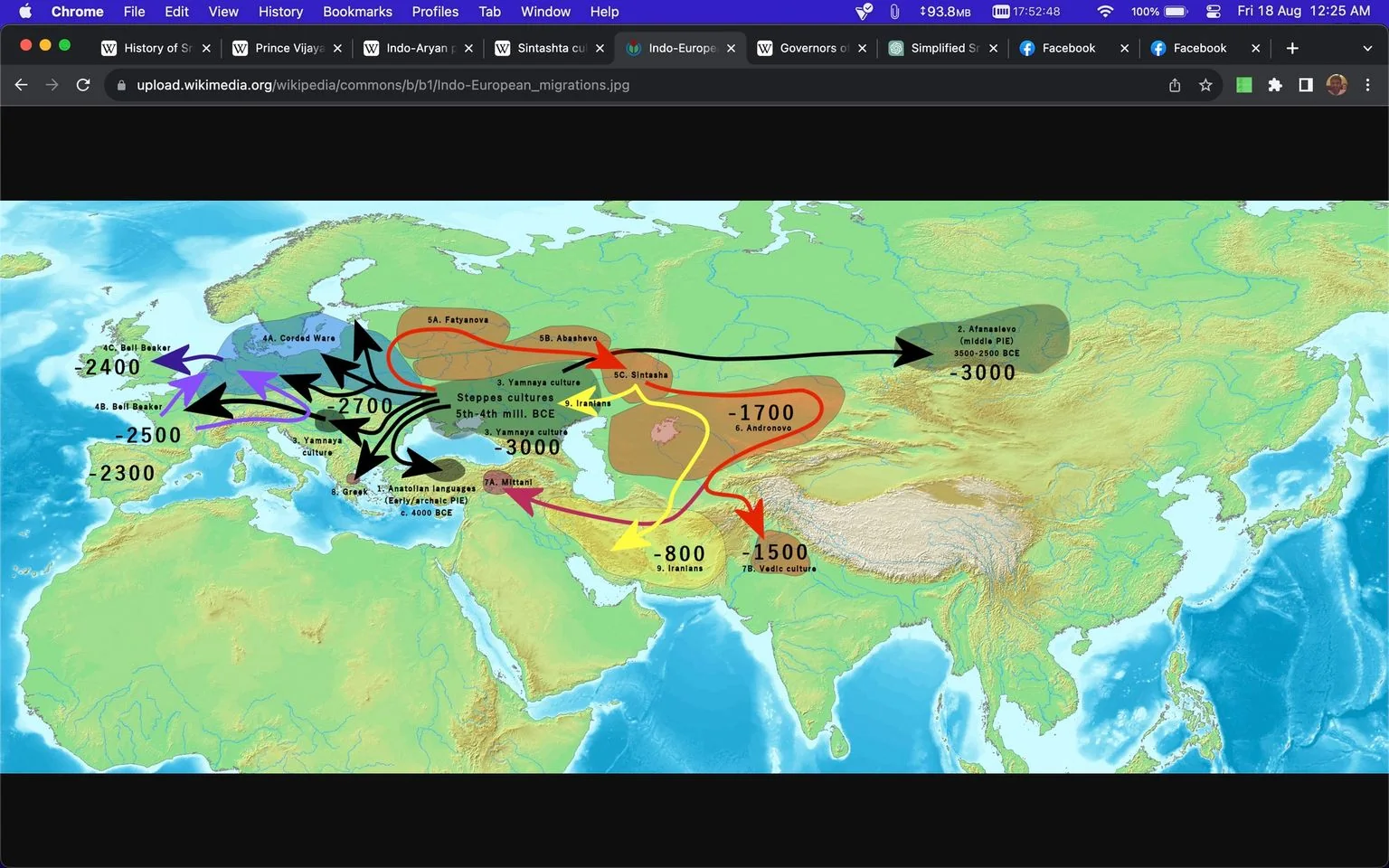This screenshot has height=868, width=1389.
Task: Switch to the Prince Vijaya tab
Action: [x=287, y=48]
